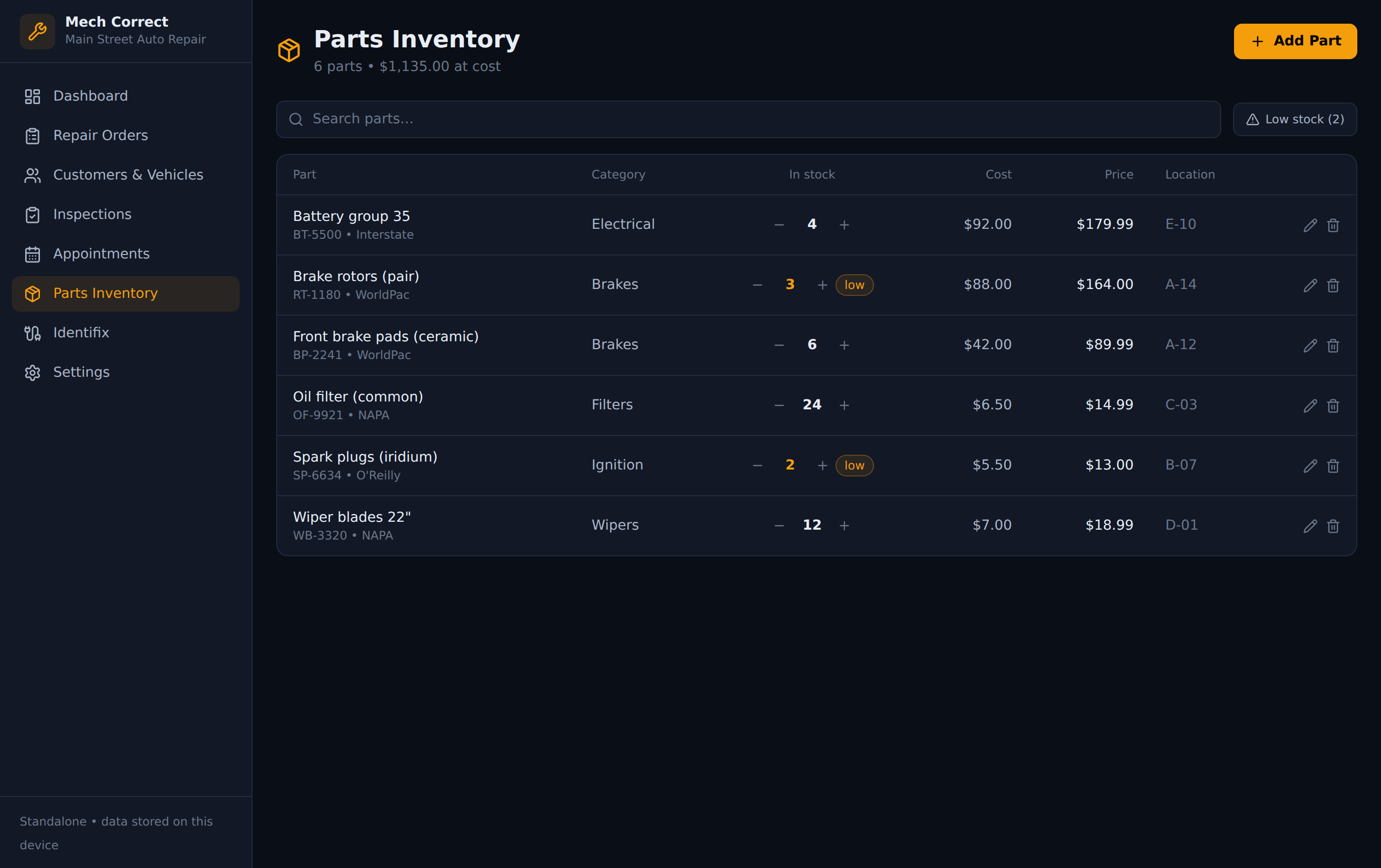Focus the Search parts field
Image resolution: width=1381 pixels, height=868 pixels.
[x=748, y=119]
